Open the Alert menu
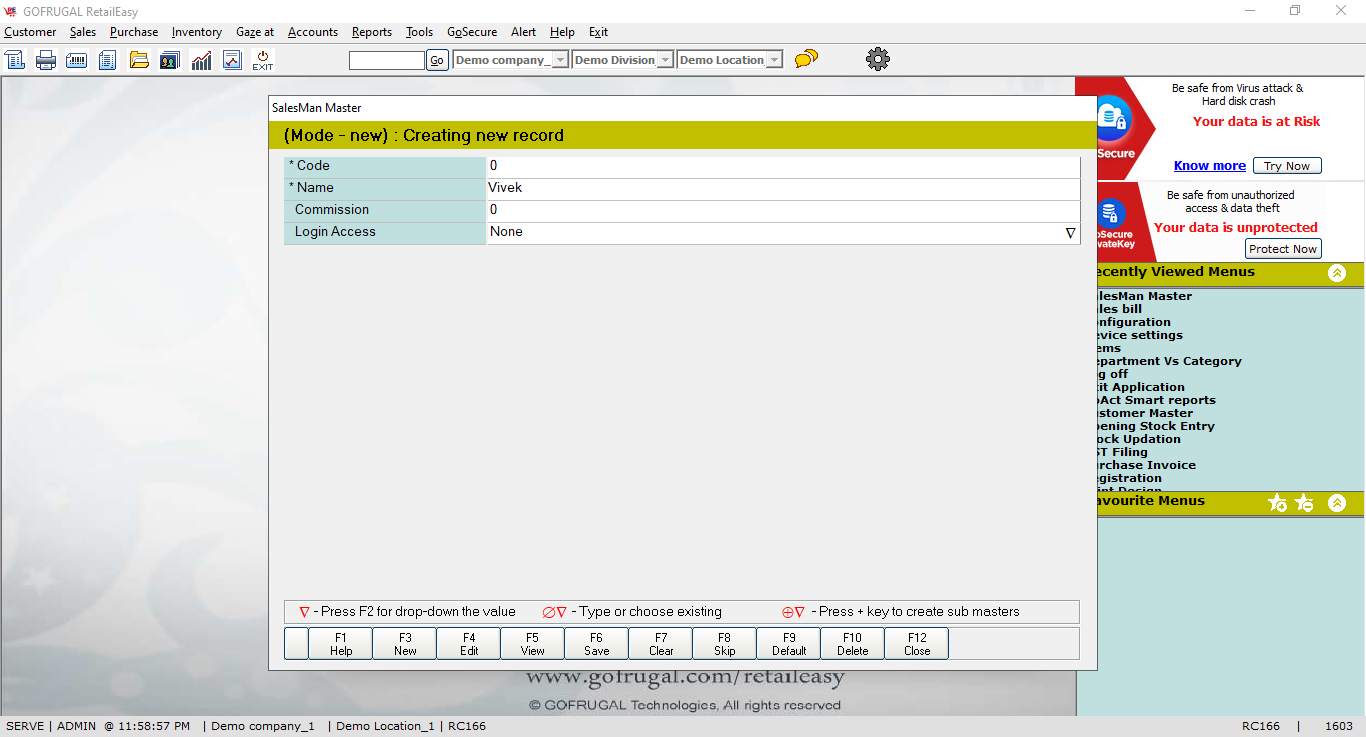 pos(524,32)
